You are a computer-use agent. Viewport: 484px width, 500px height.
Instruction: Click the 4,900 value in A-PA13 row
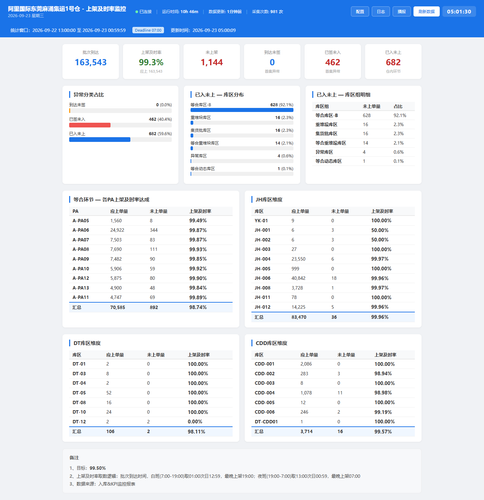[x=116, y=288]
